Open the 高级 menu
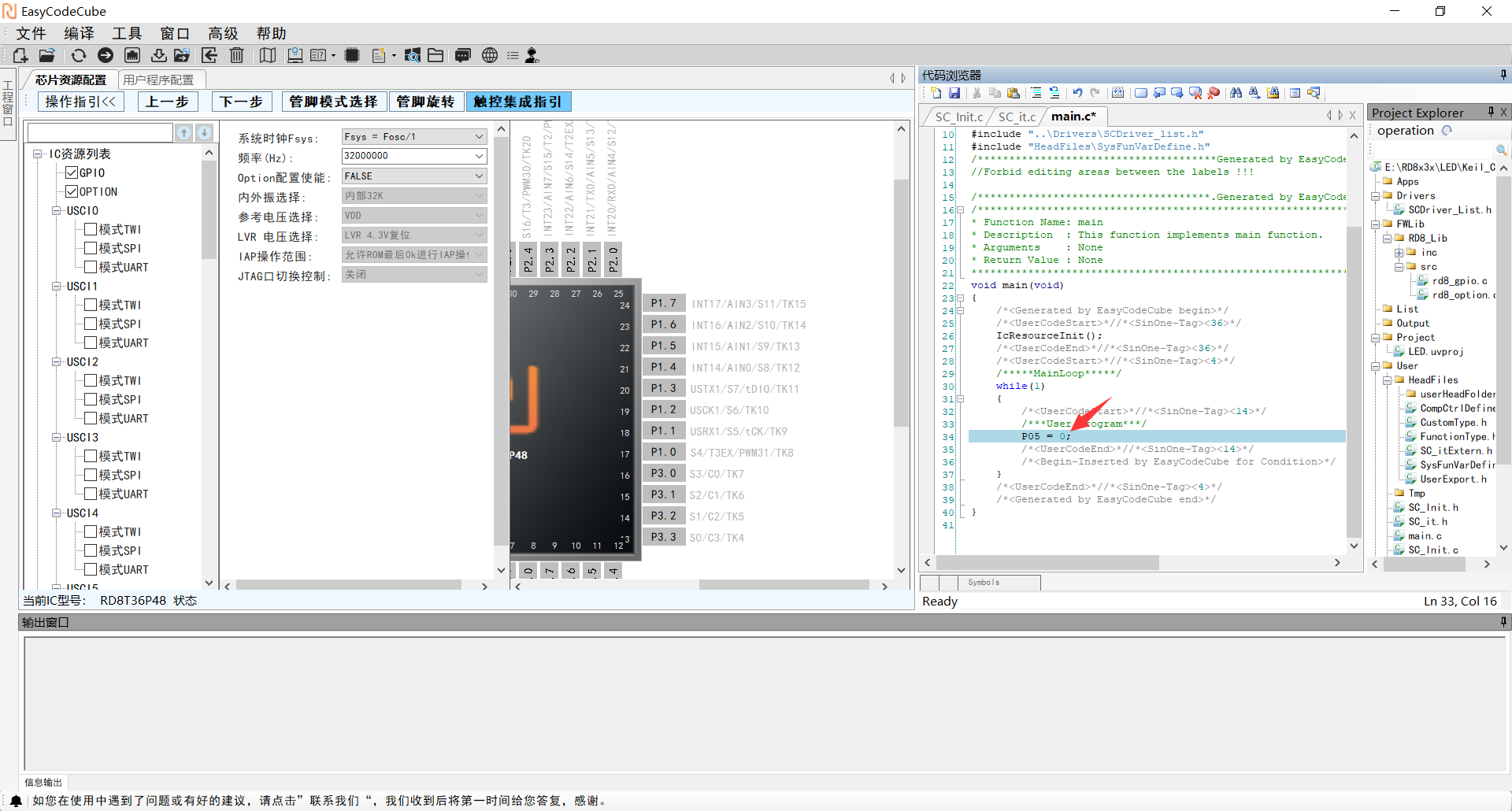1512x811 pixels. (x=223, y=33)
